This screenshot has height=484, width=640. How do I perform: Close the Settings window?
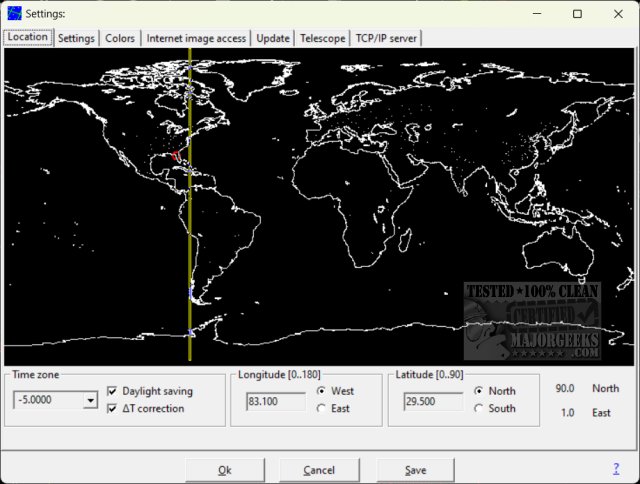(x=618, y=14)
